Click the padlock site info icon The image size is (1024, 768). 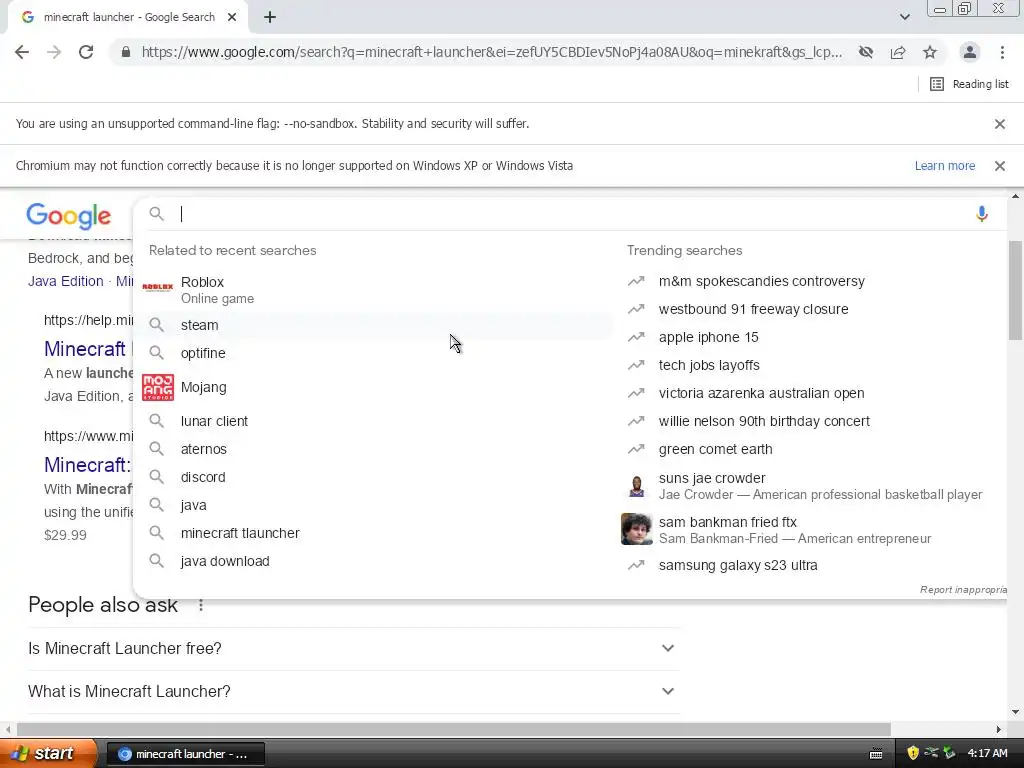126,52
